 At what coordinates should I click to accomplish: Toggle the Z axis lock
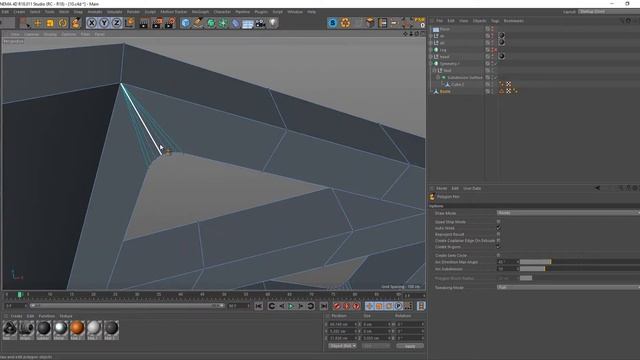point(116,23)
